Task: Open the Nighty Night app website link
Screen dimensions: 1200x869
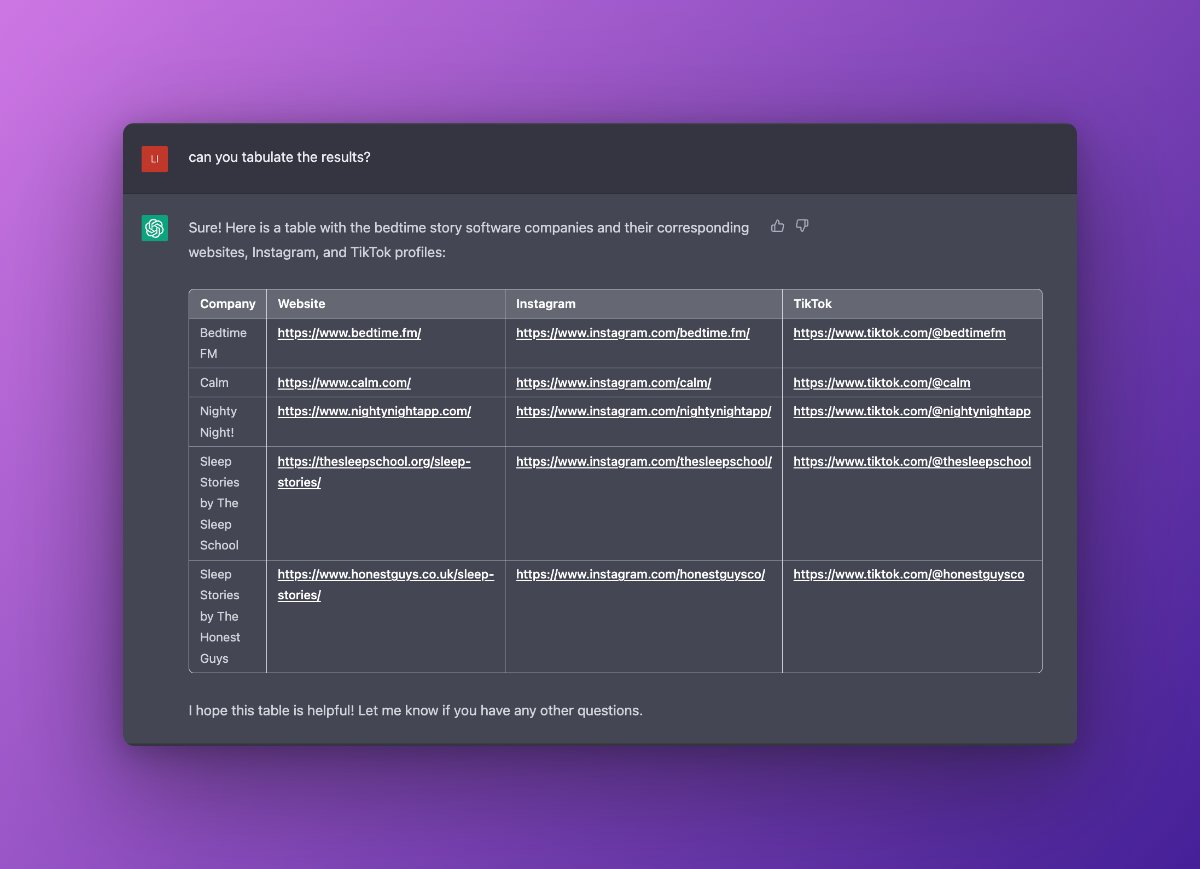Action: coord(374,411)
